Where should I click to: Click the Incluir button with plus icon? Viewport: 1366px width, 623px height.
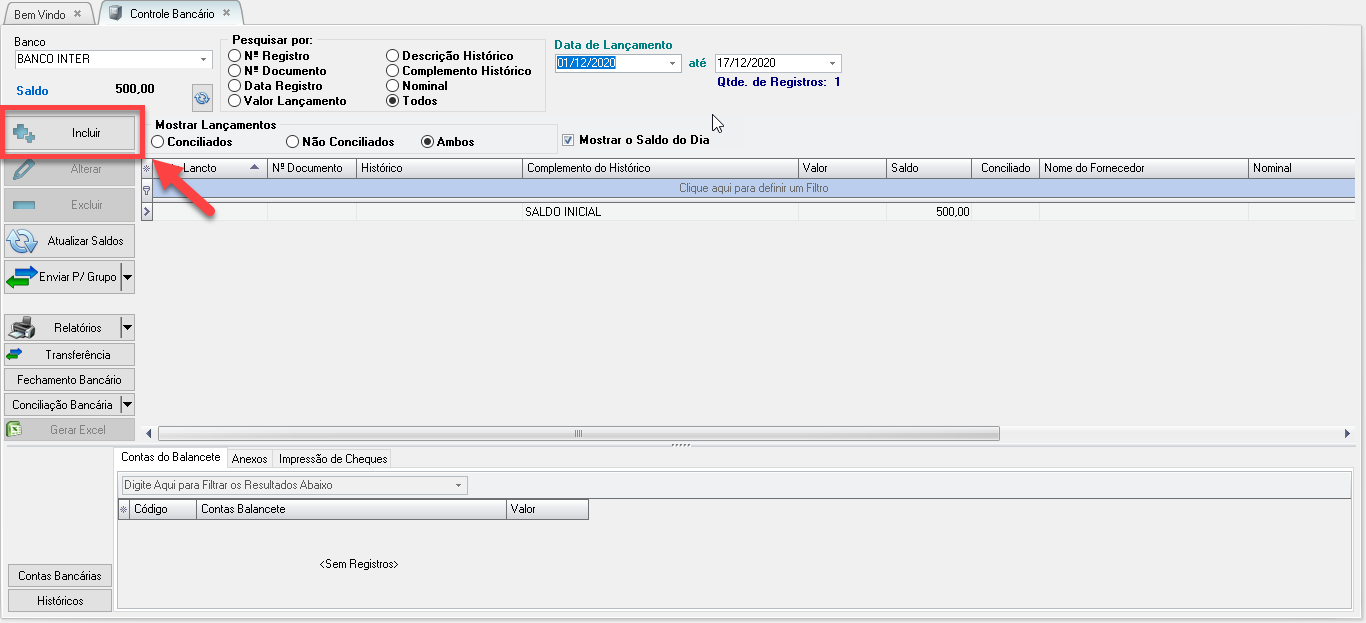coord(70,133)
